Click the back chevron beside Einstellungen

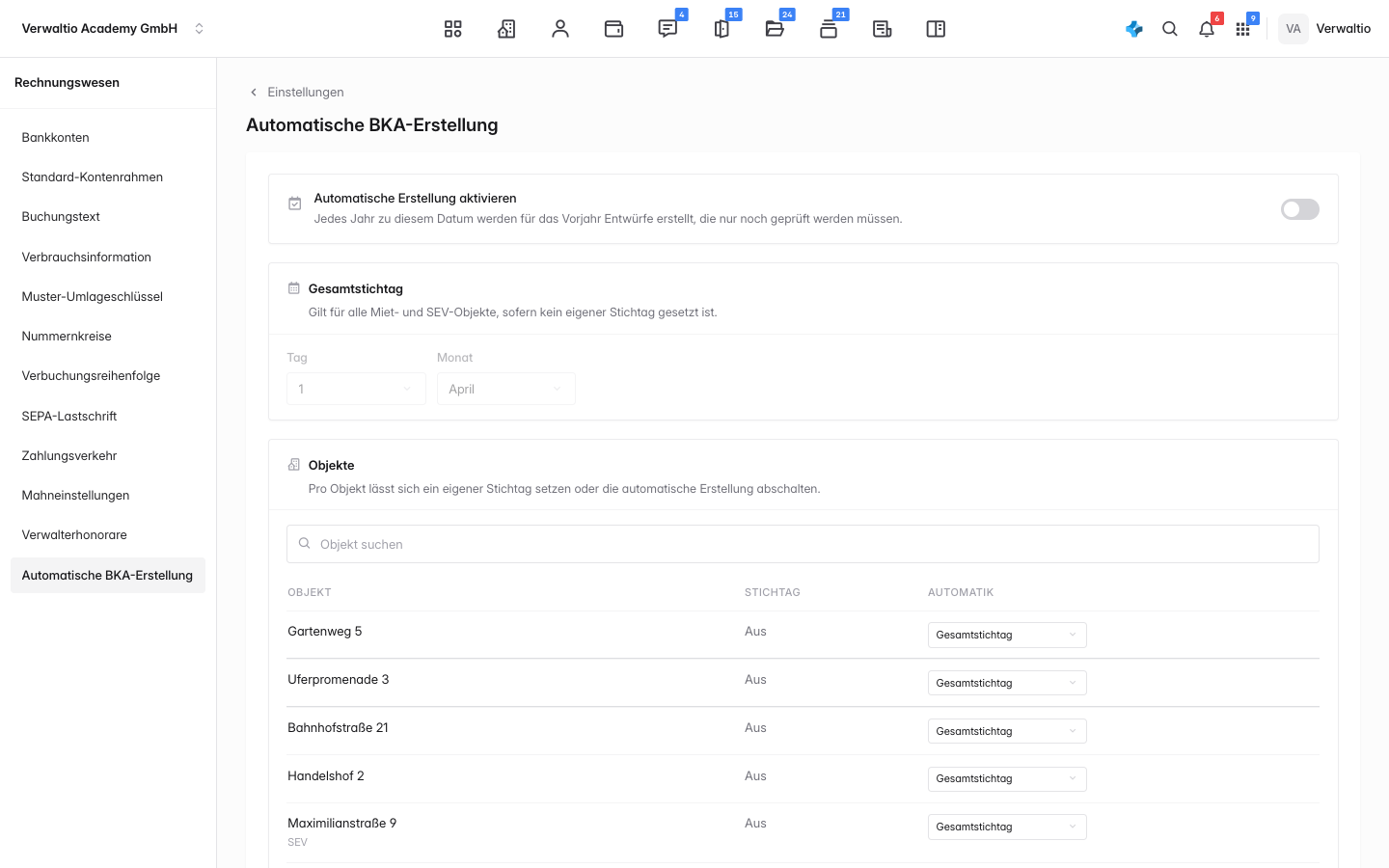[254, 93]
